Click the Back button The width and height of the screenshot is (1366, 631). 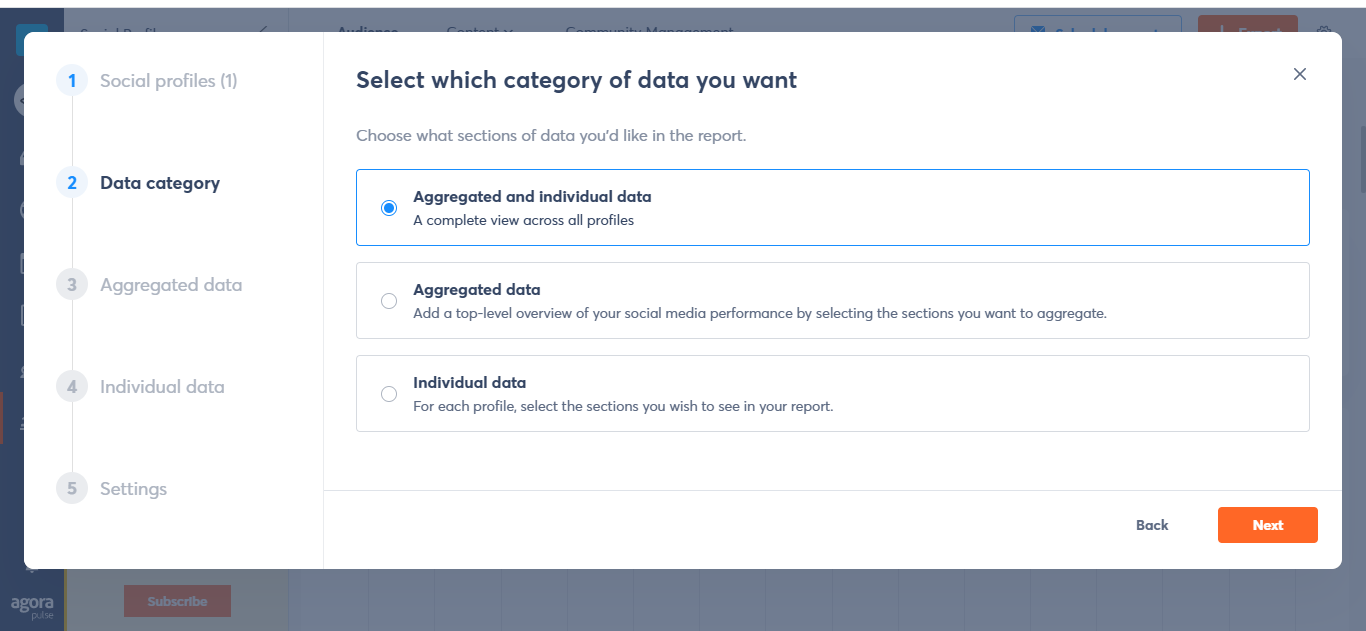1152,525
